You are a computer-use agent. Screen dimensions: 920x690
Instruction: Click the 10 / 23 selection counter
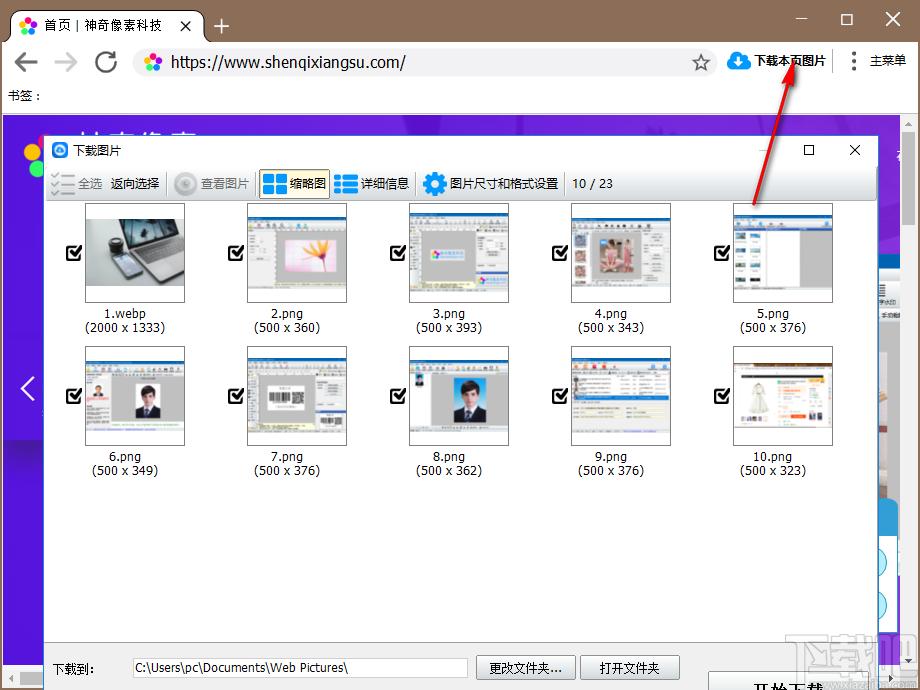(593, 184)
